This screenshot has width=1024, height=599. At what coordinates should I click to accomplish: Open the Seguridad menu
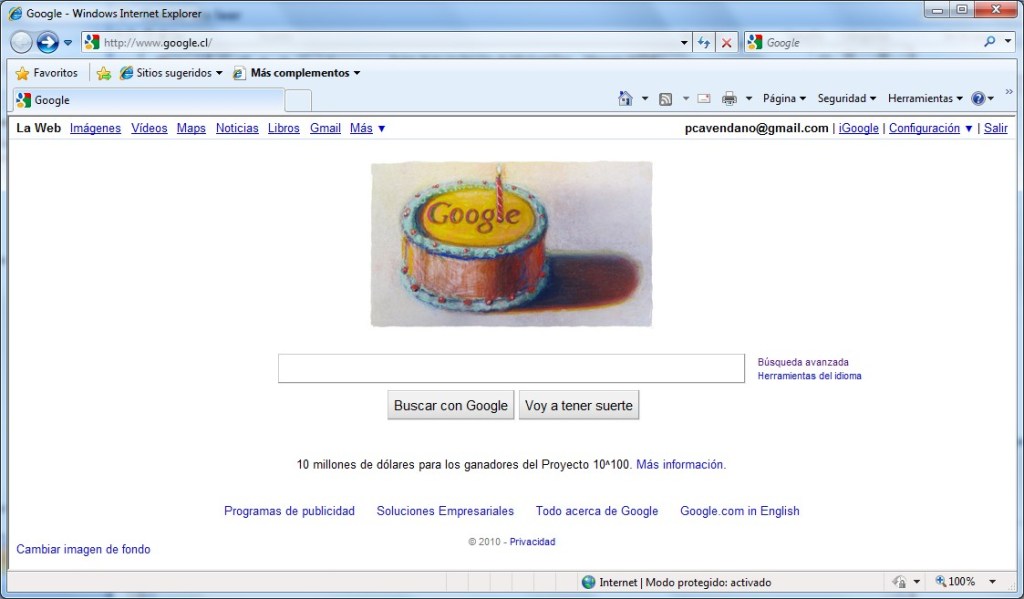pos(846,98)
